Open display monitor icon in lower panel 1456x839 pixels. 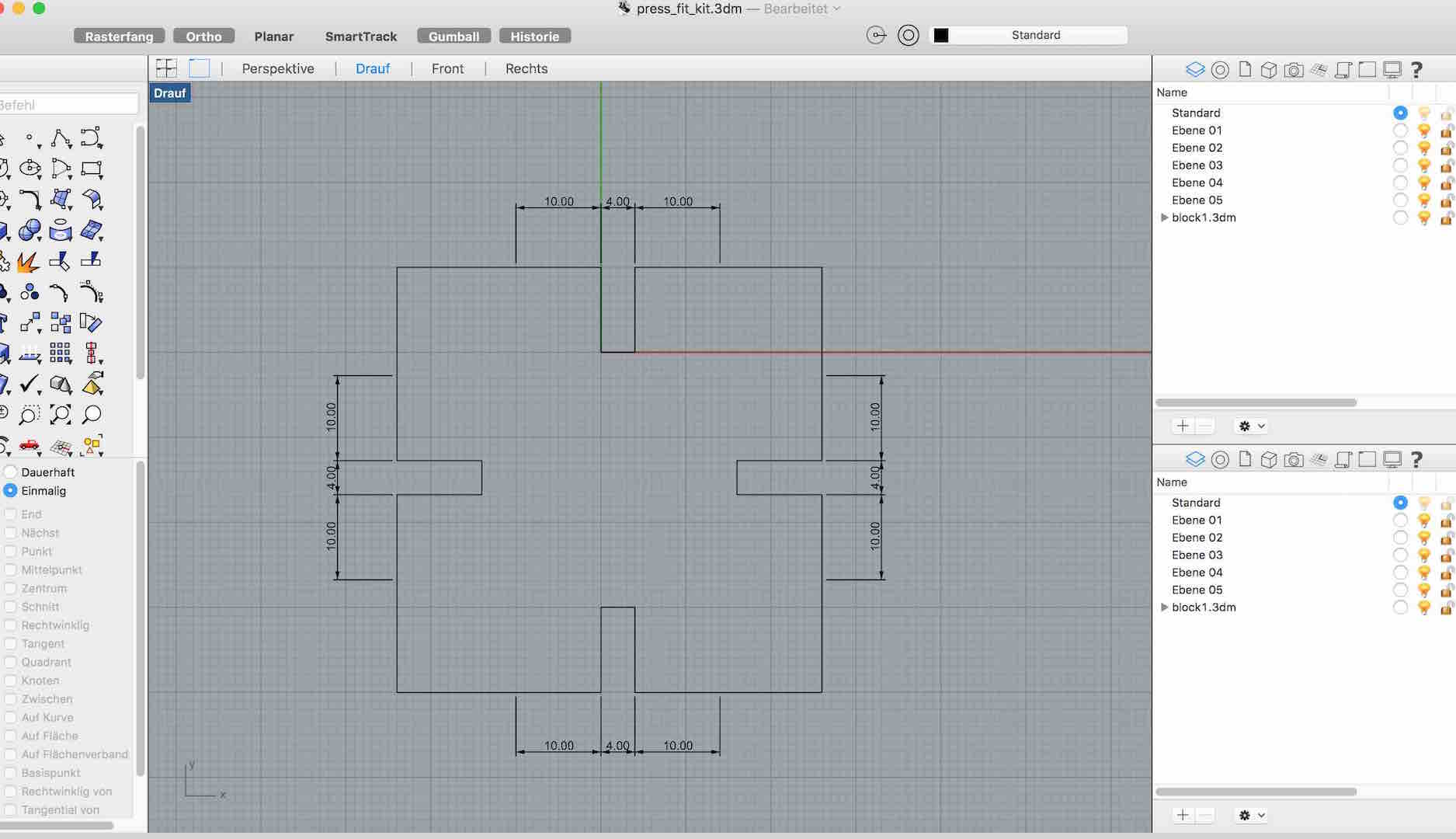[1392, 460]
